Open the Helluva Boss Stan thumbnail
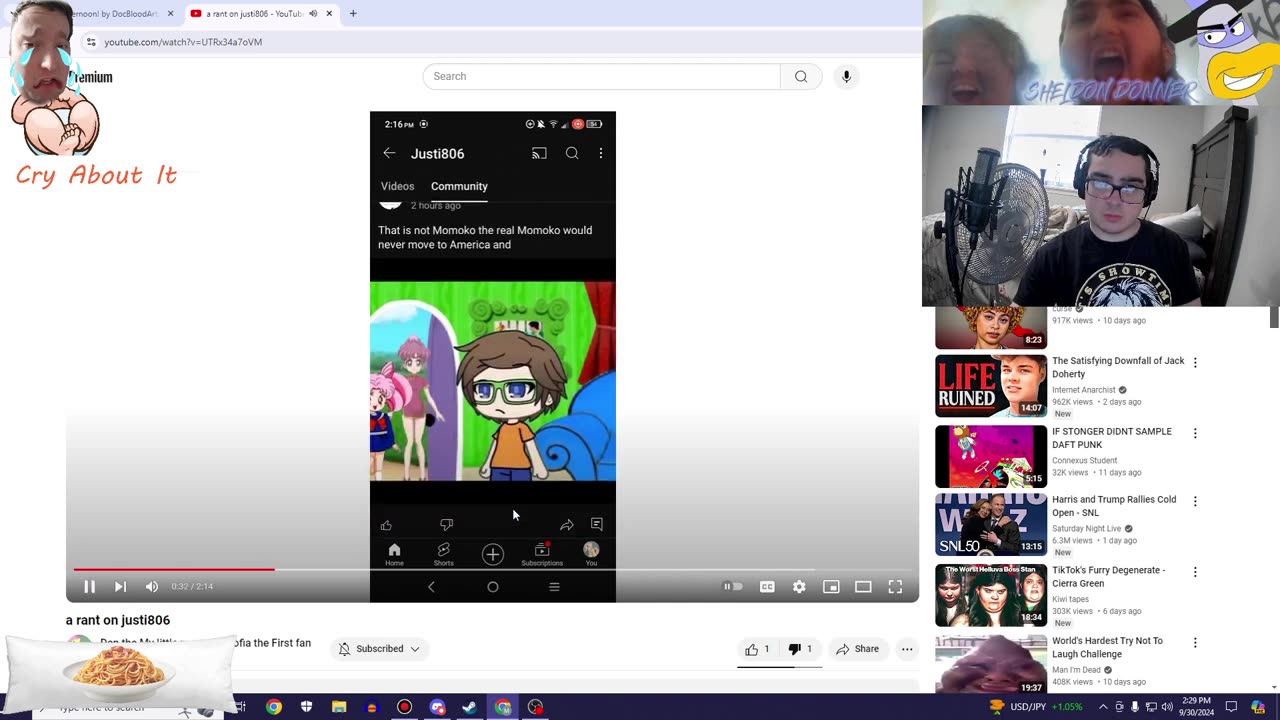Viewport: 1280px width, 720px height. coord(991,596)
